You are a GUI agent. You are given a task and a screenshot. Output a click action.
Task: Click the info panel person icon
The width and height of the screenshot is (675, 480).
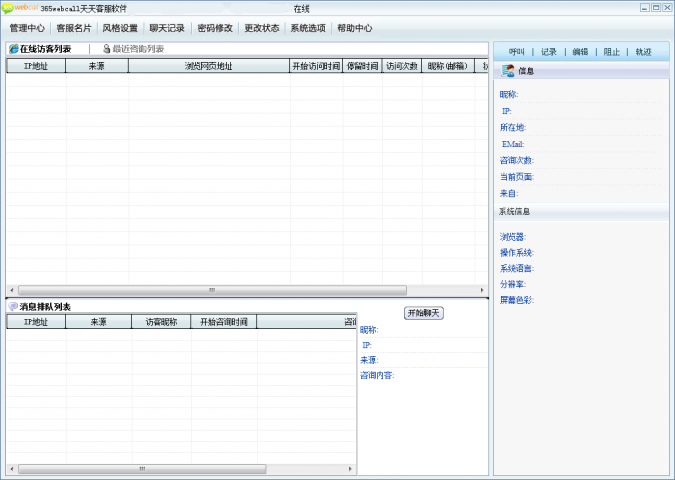point(508,71)
